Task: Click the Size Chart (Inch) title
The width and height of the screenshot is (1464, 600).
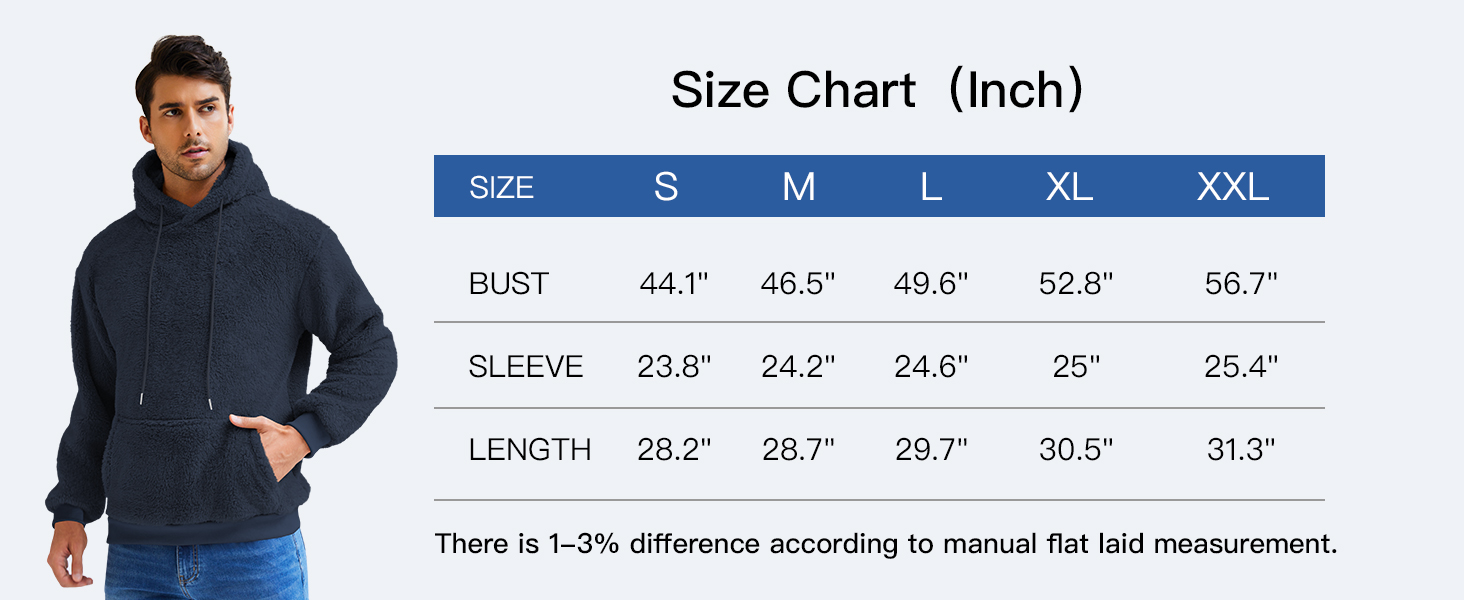Action: (877, 91)
